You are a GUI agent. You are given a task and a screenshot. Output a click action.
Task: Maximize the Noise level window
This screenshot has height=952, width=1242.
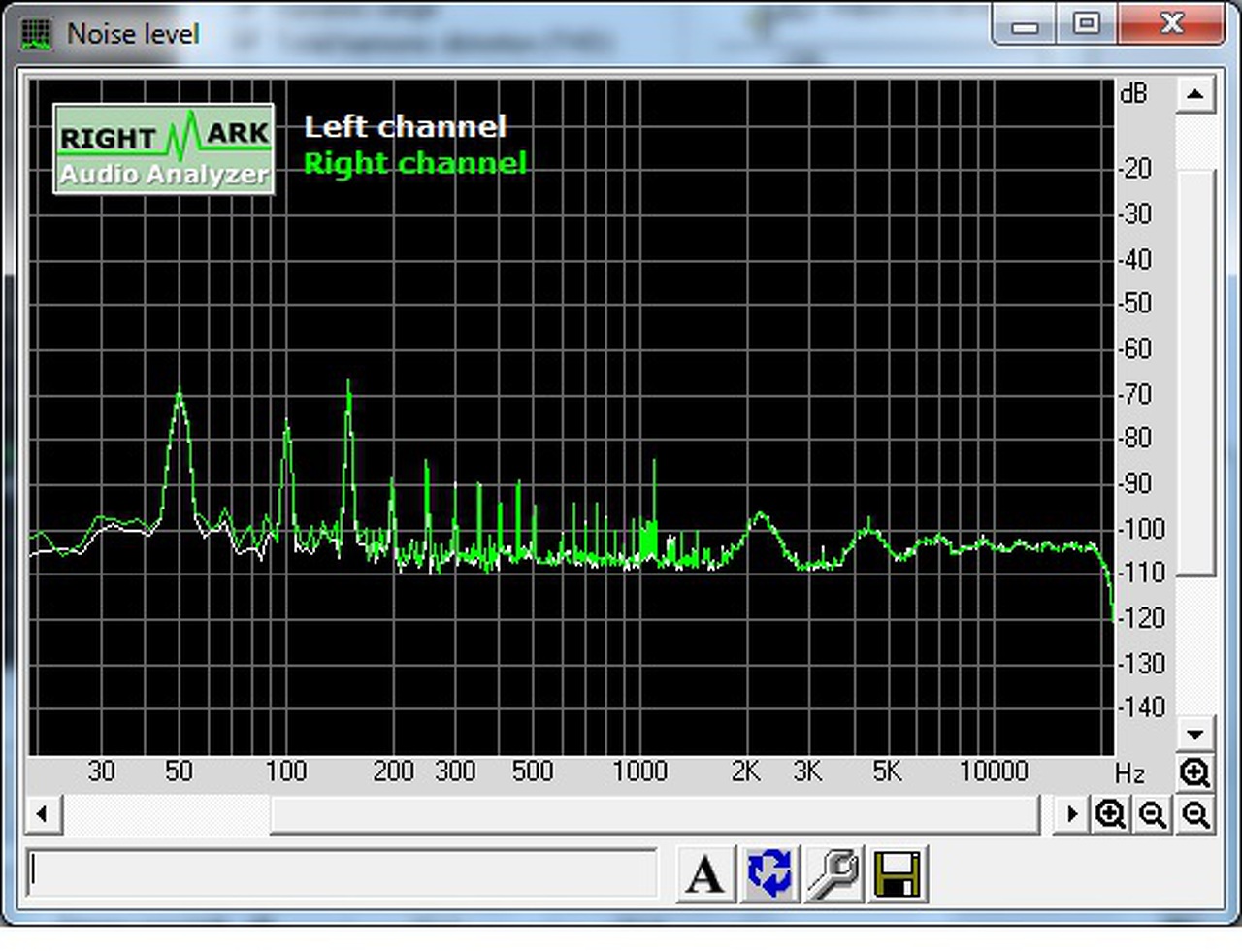1086,23
